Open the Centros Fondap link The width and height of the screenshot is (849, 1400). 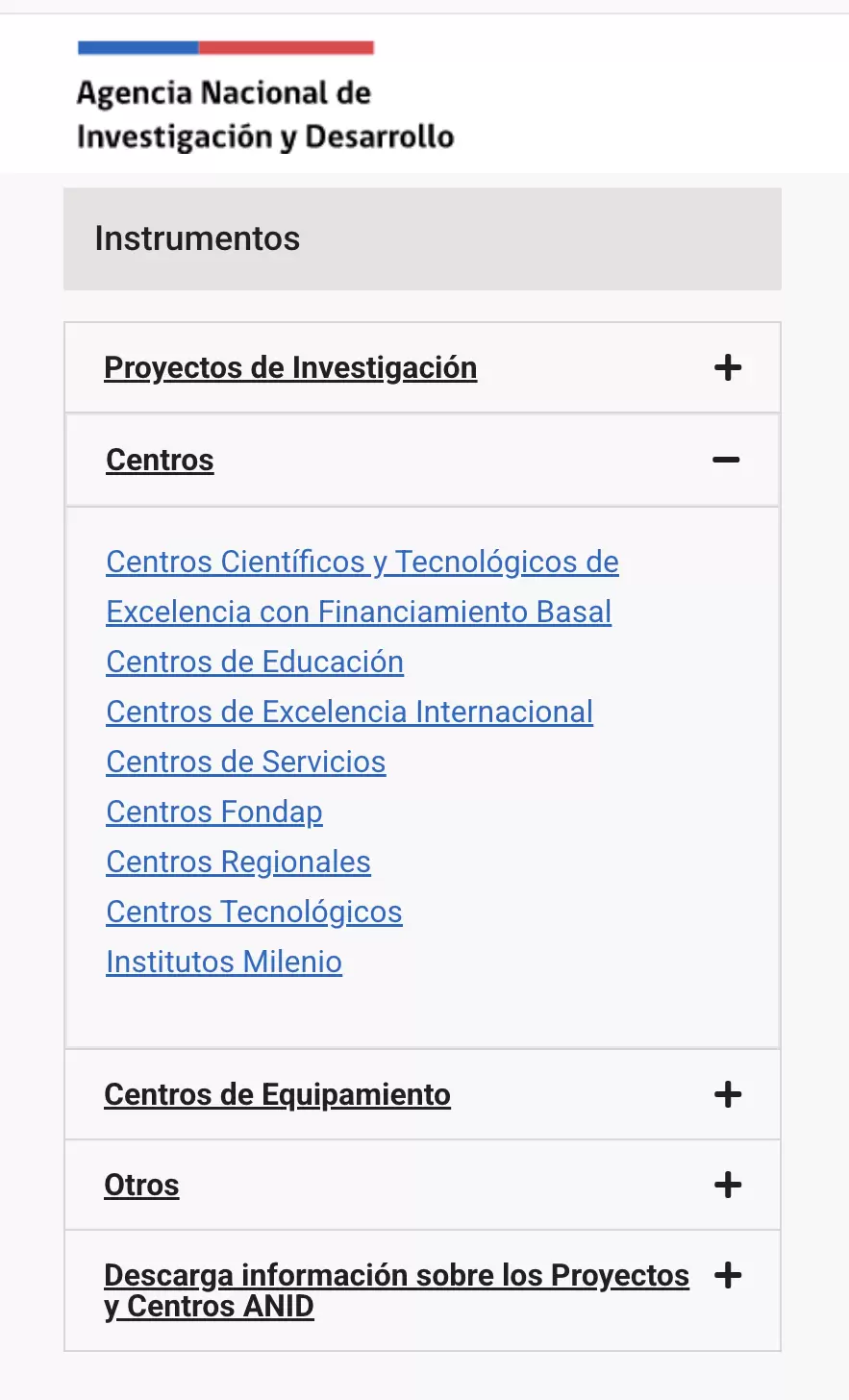point(213,812)
